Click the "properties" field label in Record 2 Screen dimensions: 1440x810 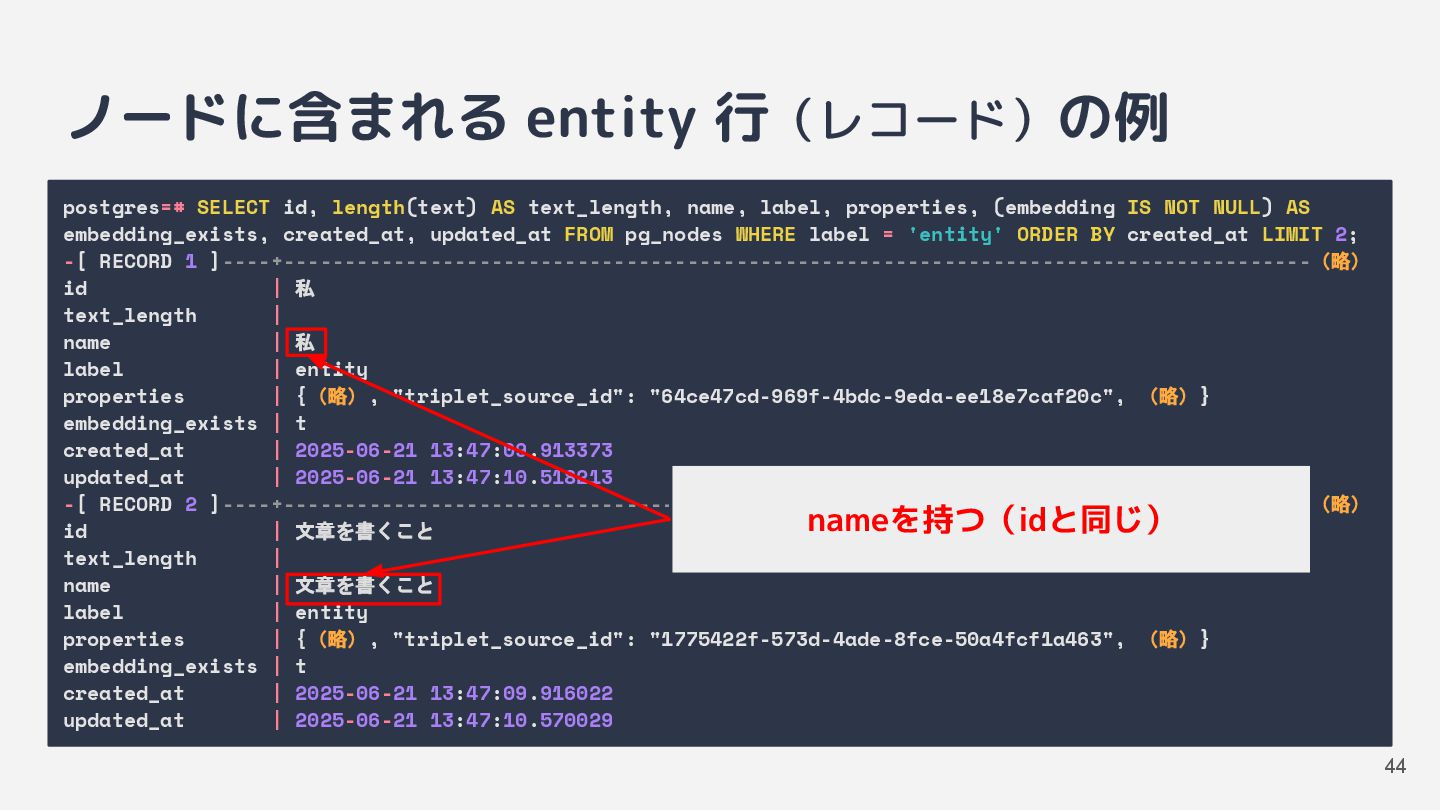point(124,640)
